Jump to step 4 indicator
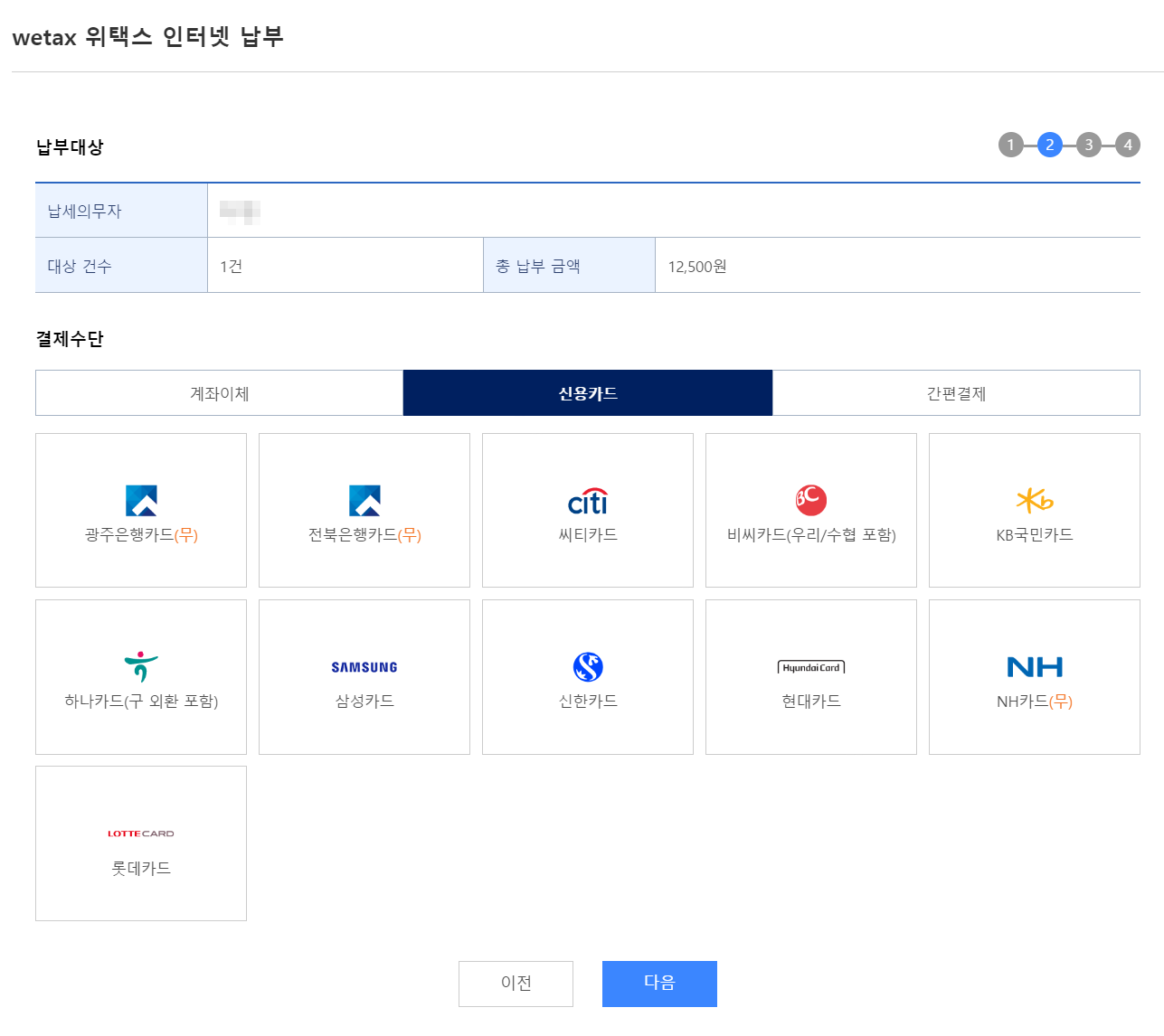Screen dimensions: 1164x1036 click(1128, 145)
